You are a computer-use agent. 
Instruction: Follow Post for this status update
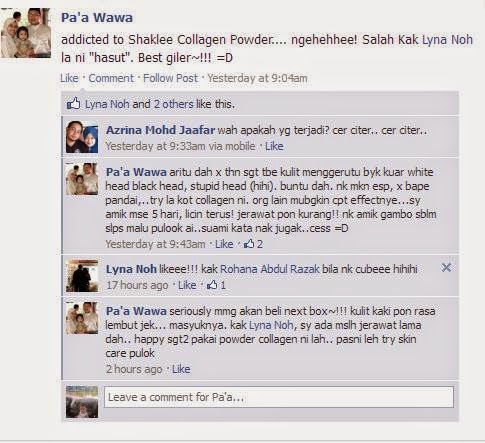click(170, 78)
